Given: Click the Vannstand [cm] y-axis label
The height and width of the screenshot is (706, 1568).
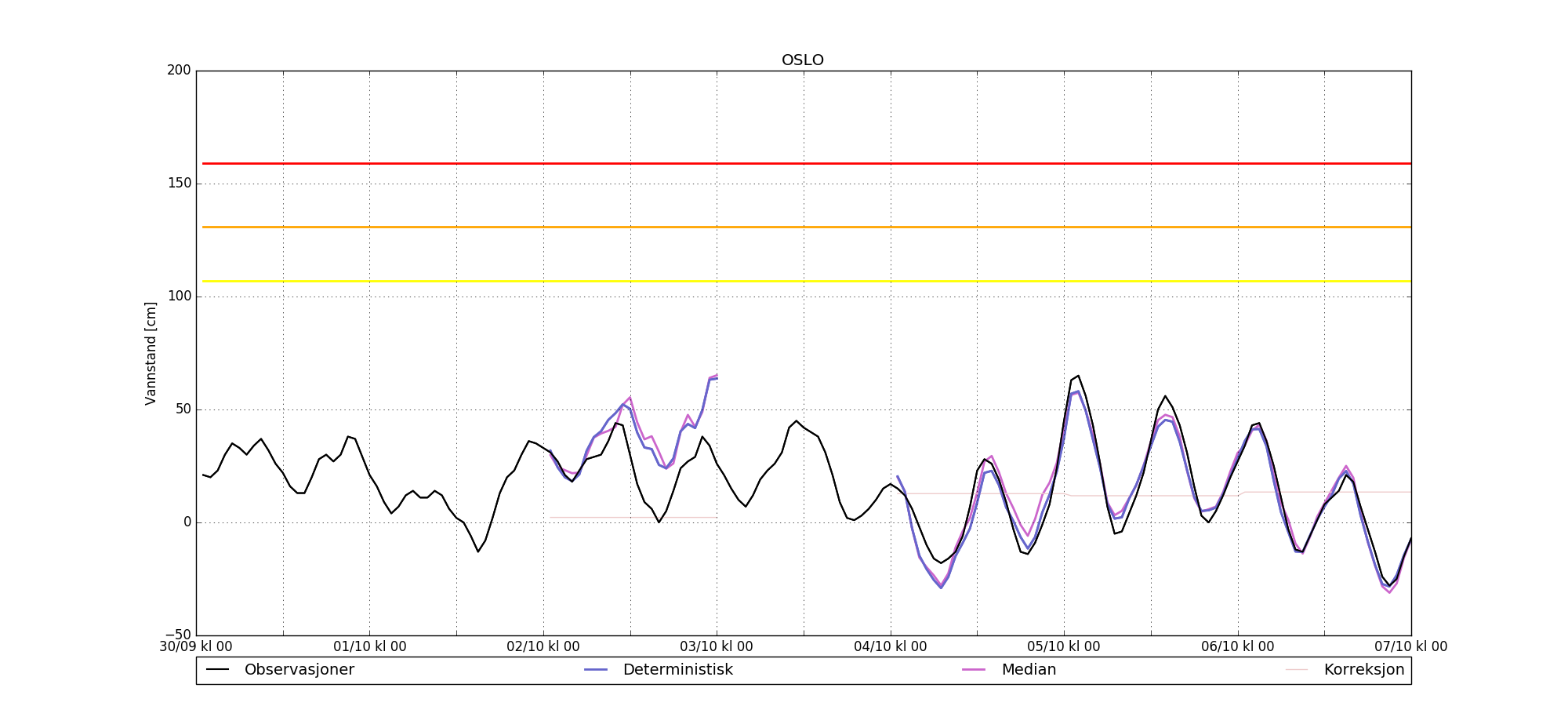Looking at the screenshot, I should coord(151,353).
